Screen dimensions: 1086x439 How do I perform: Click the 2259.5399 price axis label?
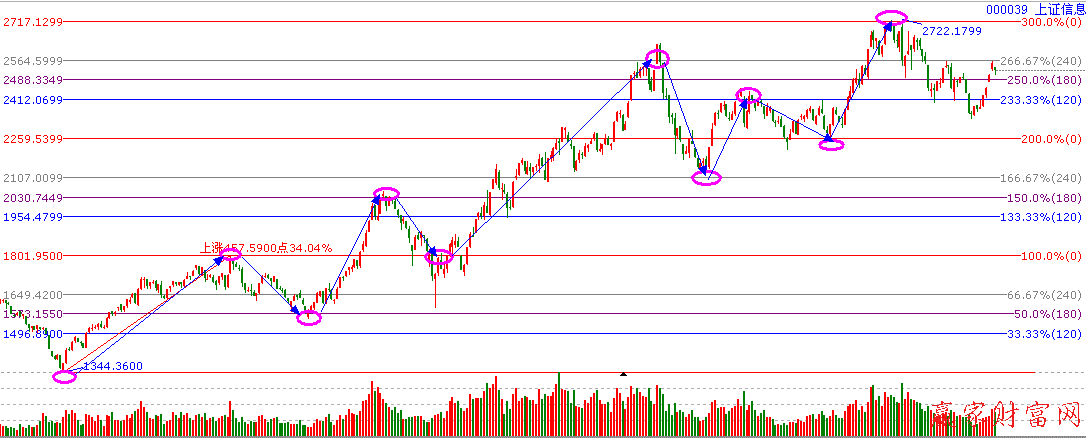coord(34,139)
